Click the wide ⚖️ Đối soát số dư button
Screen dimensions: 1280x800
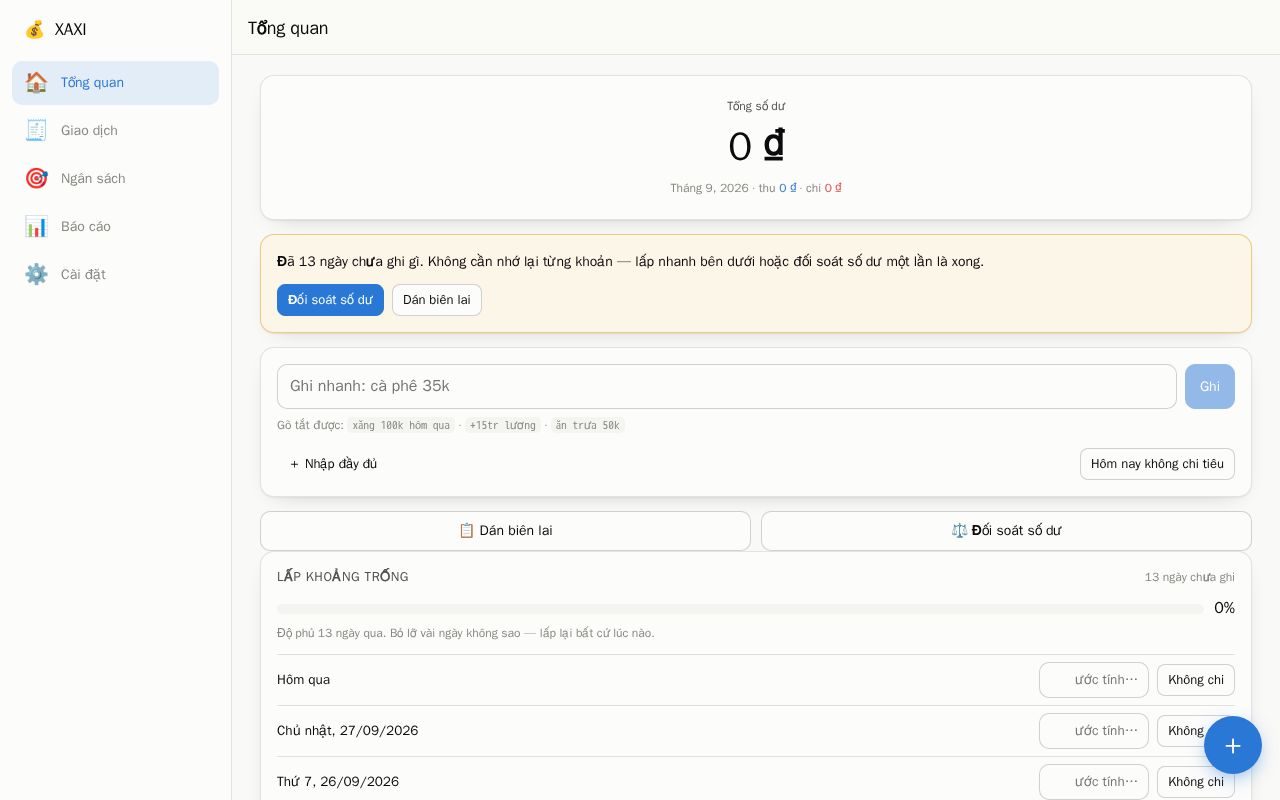pyautogui.click(x=1006, y=531)
